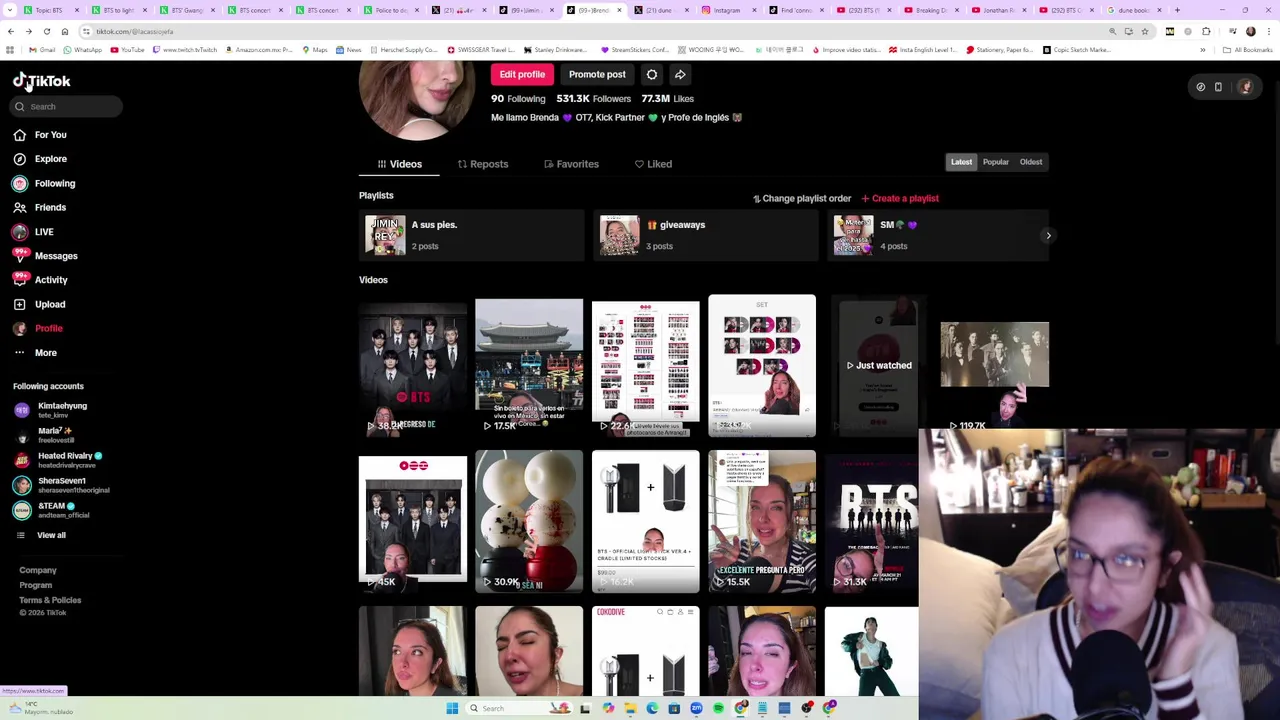Sort videos by Popular
The image size is (1280, 720).
tap(995, 162)
